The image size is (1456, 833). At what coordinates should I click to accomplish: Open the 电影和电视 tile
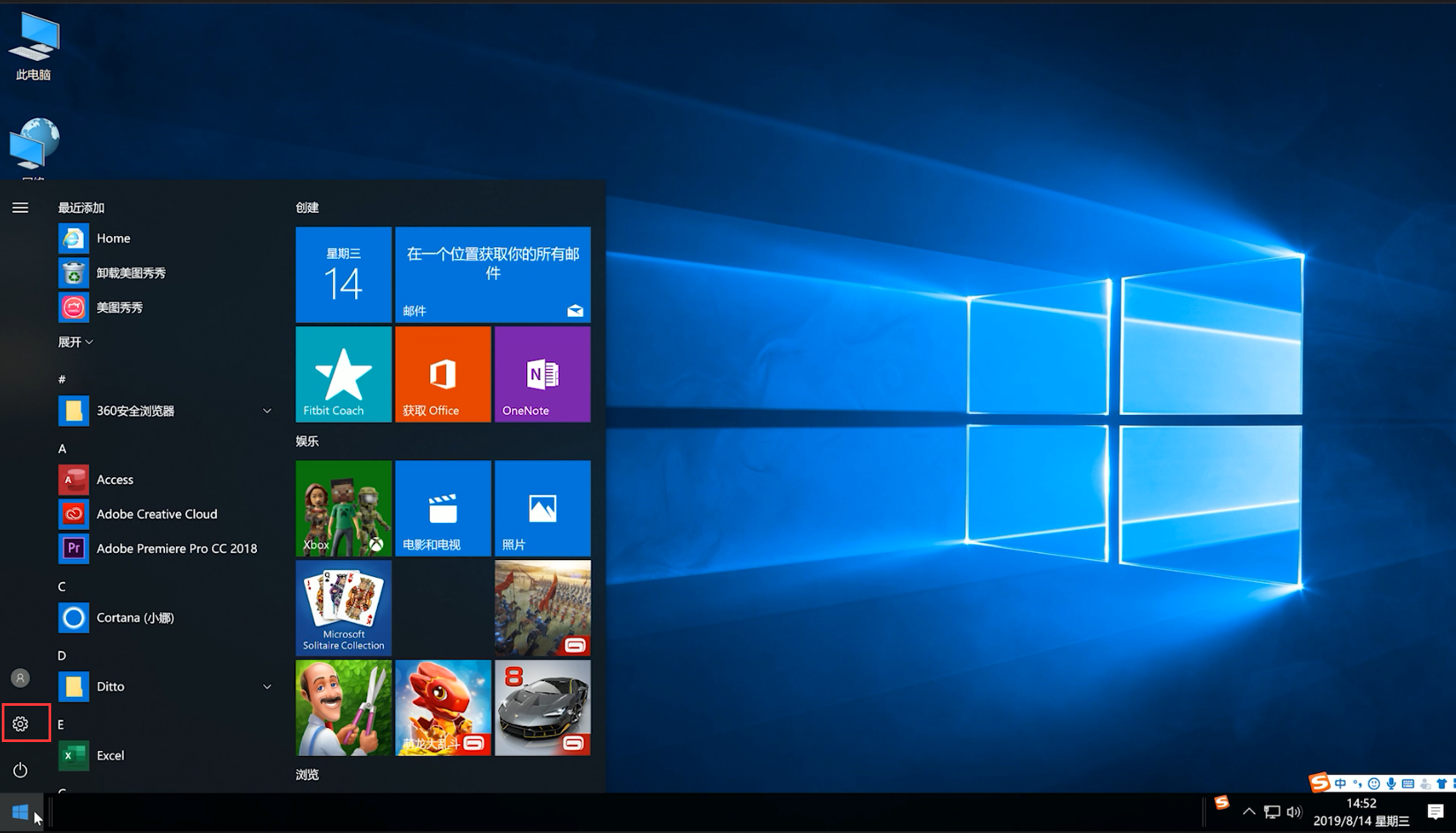(443, 509)
